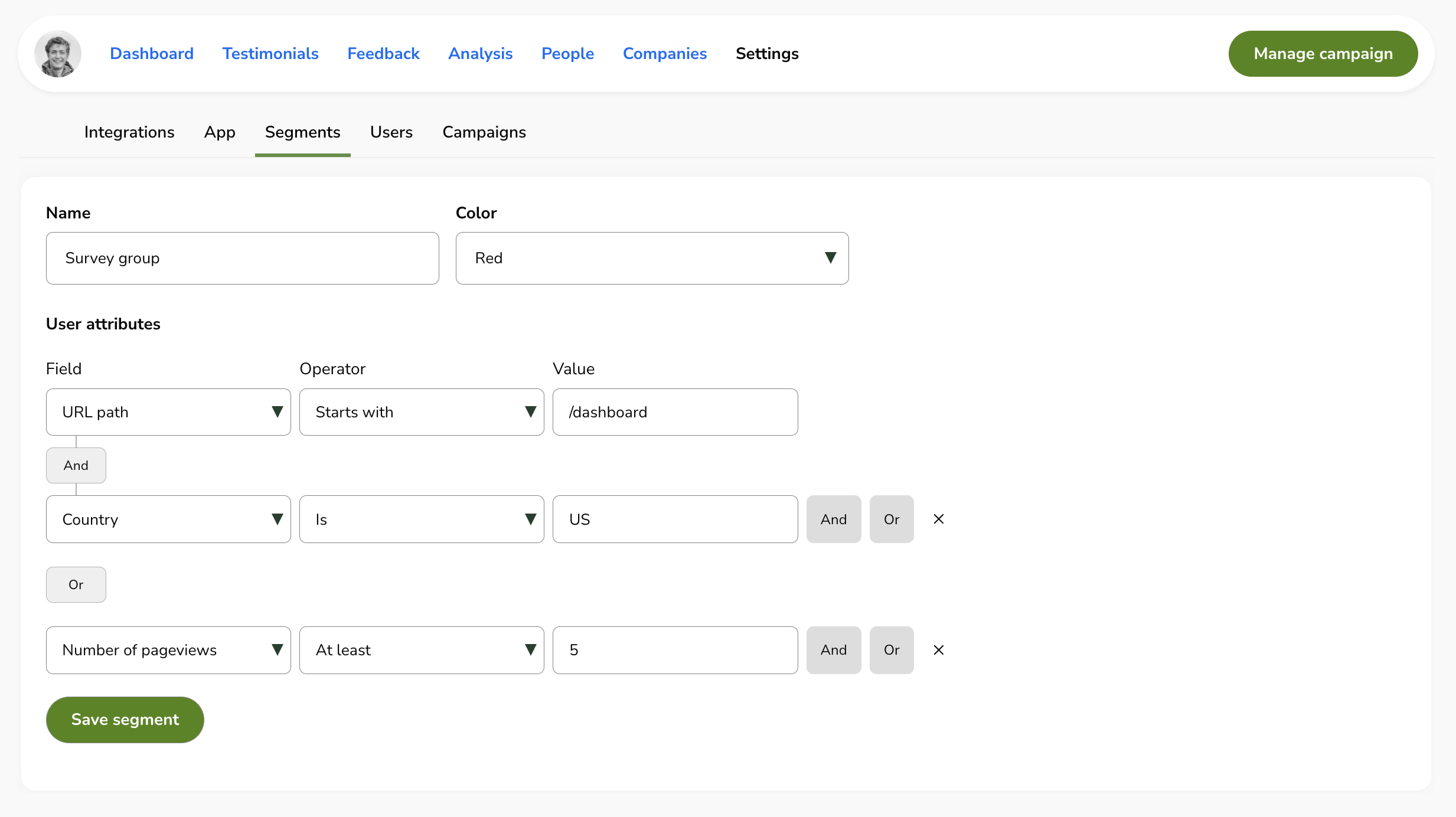Remove the Number of pageviews rule
The height and width of the screenshot is (817, 1456).
tap(938, 650)
